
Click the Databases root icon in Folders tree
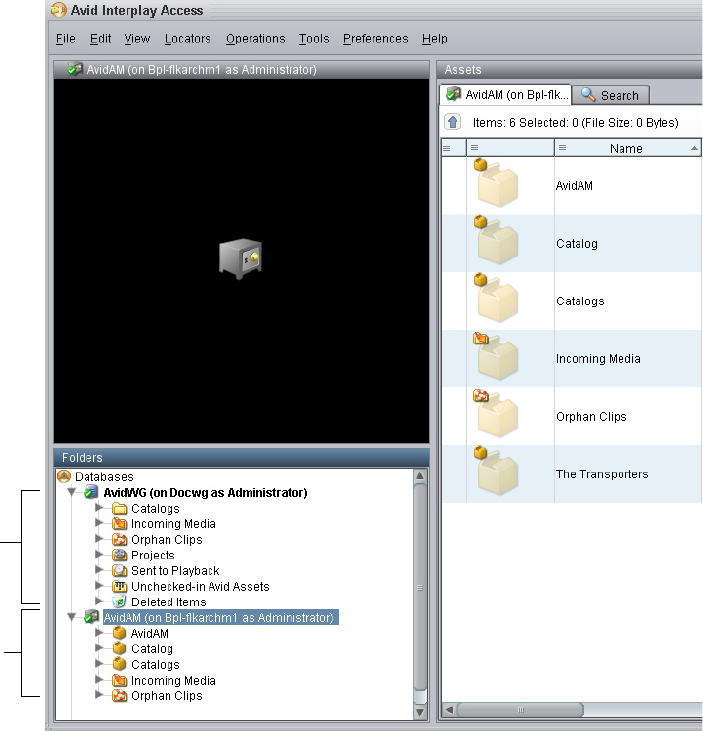click(x=64, y=476)
